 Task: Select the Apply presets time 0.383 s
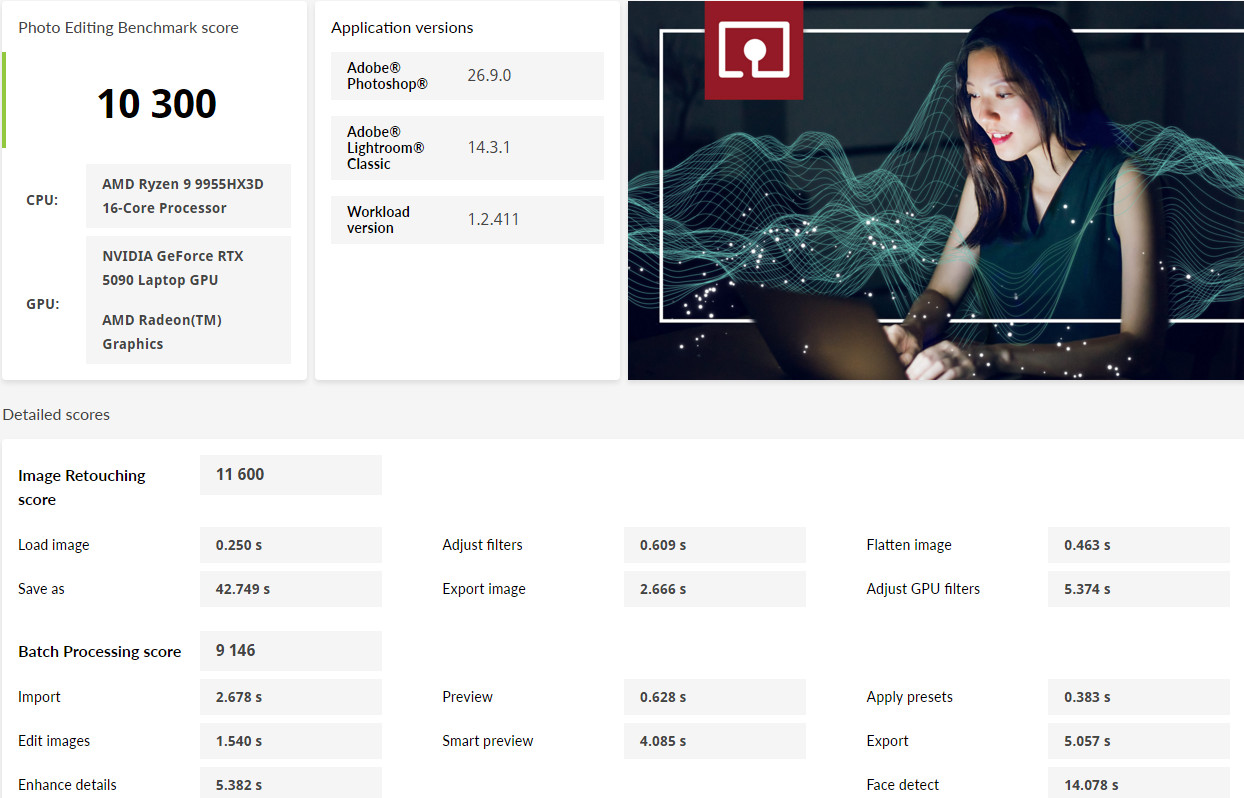(1087, 697)
